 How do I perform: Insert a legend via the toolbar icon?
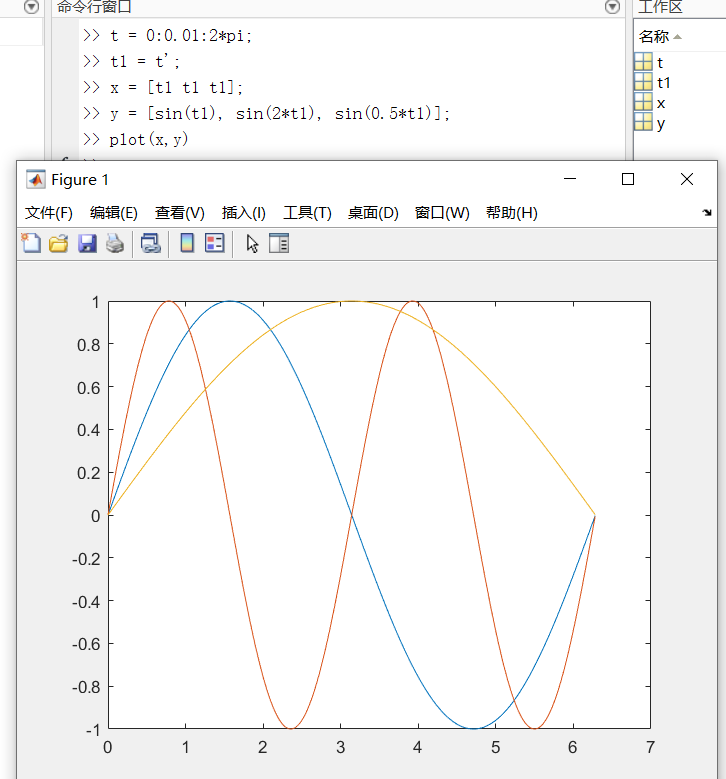215,243
